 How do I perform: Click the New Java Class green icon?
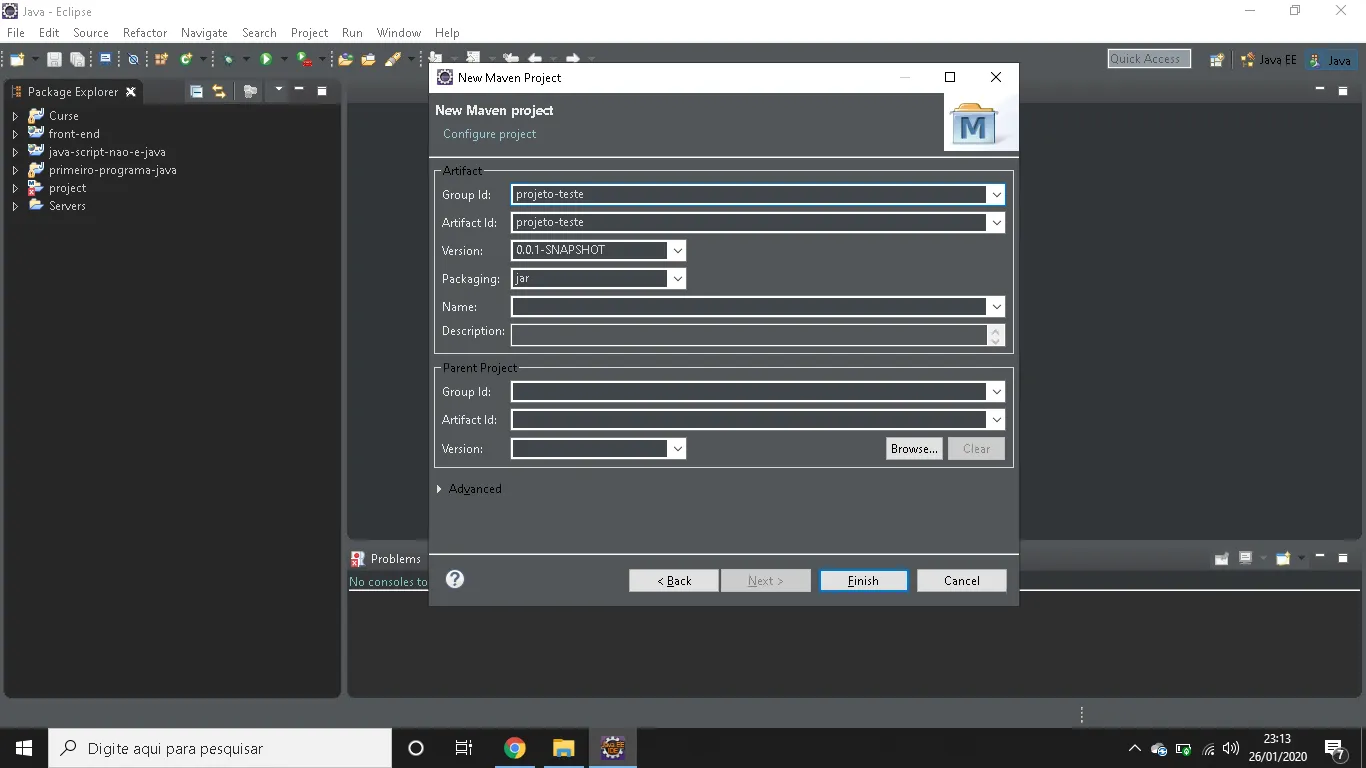186,60
